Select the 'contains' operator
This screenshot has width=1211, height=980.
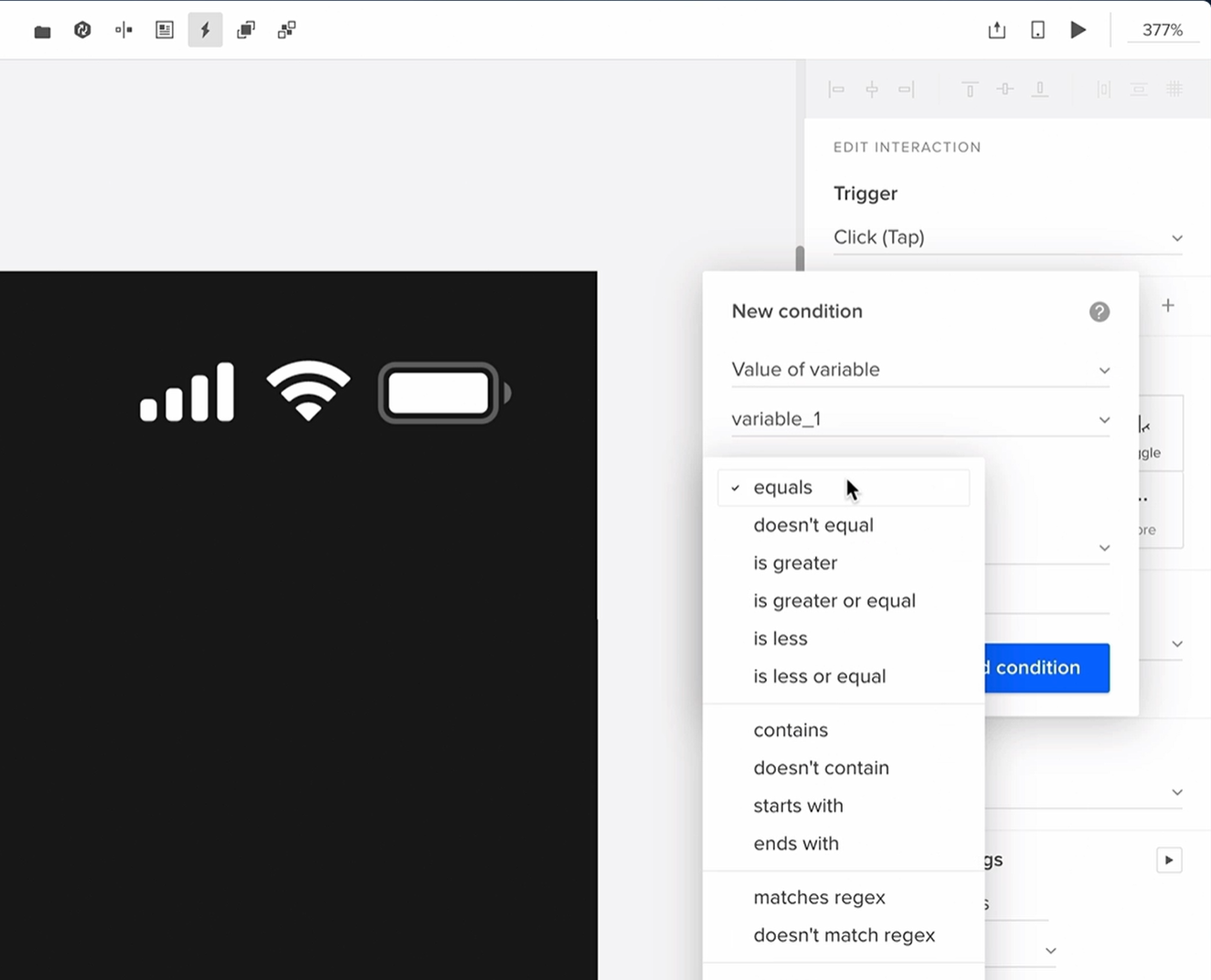pyautogui.click(x=790, y=730)
